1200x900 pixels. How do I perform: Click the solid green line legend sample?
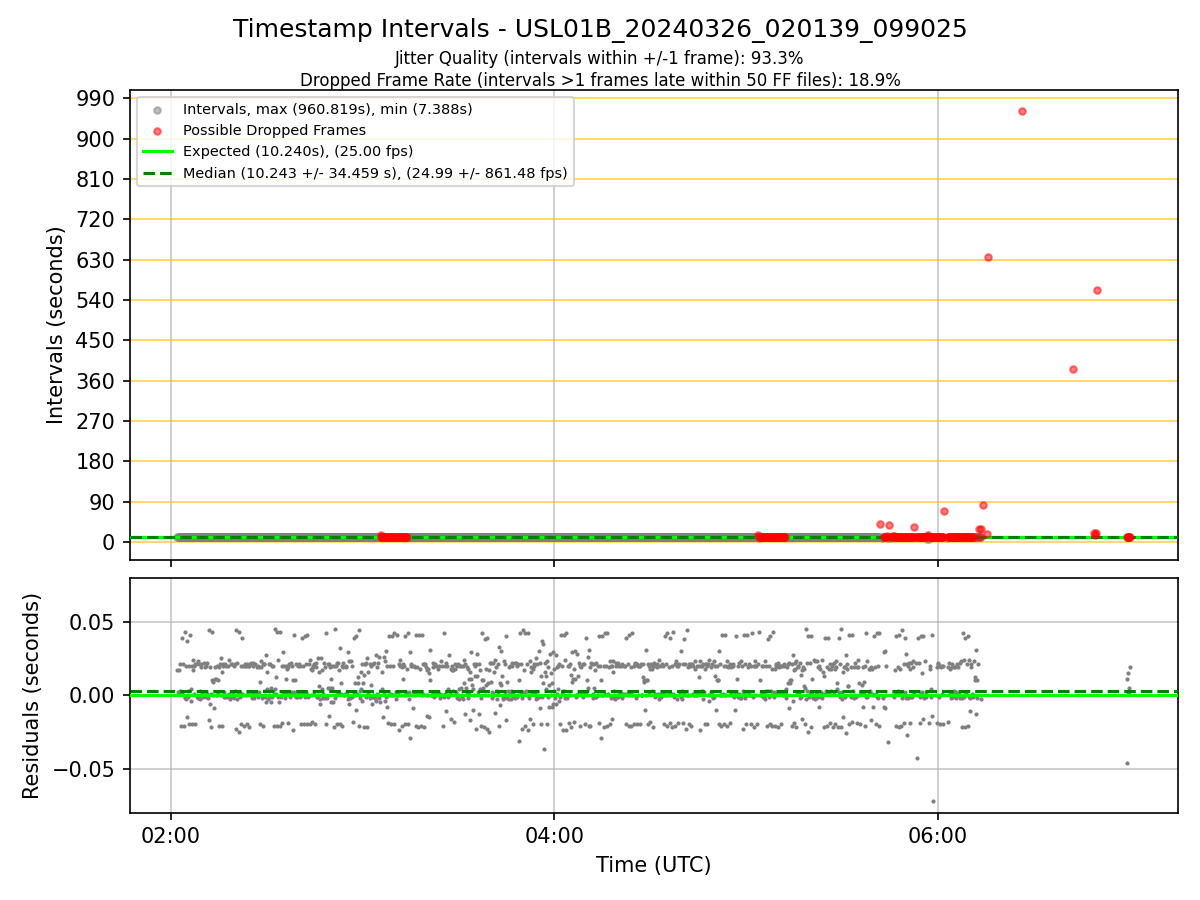[x=157, y=152]
